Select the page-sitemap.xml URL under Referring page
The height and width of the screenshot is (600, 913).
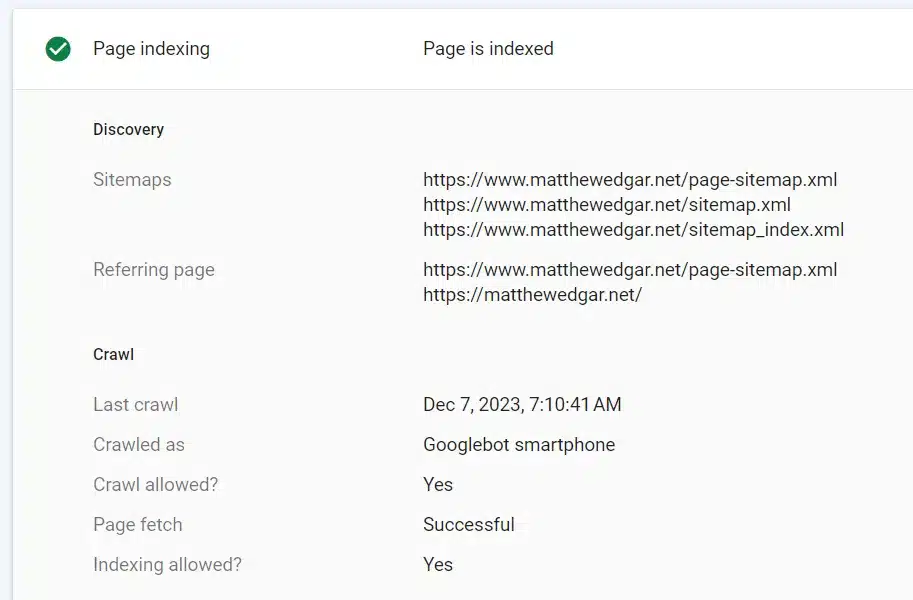click(x=630, y=270)
